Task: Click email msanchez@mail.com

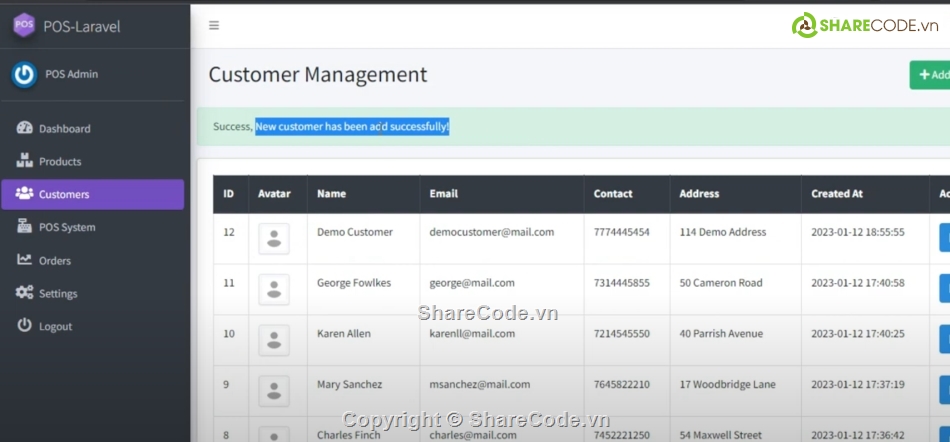Action: [x=480, y=384]
